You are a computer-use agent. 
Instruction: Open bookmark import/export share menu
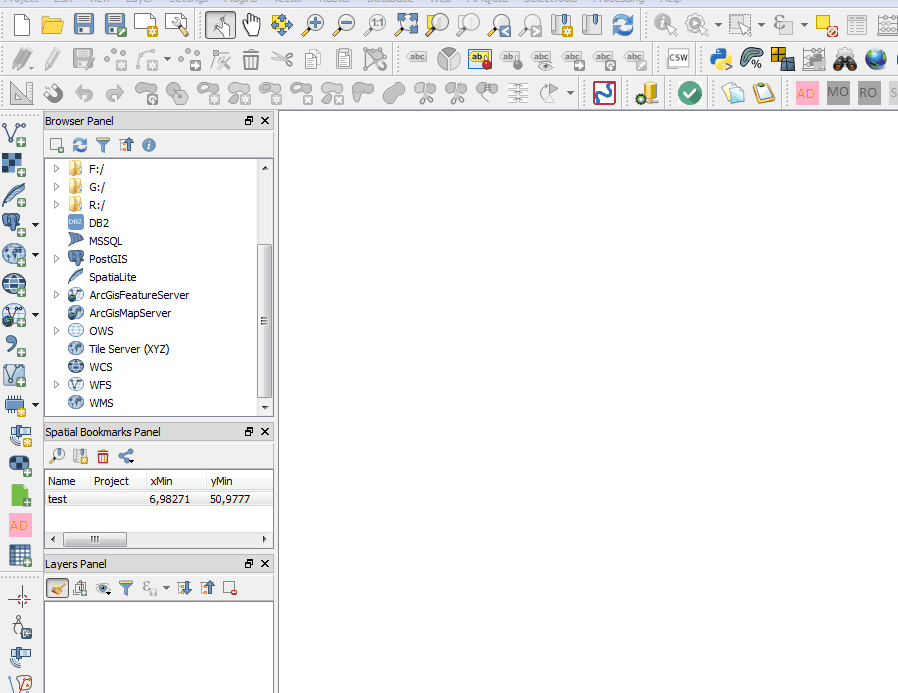(126, 456)
